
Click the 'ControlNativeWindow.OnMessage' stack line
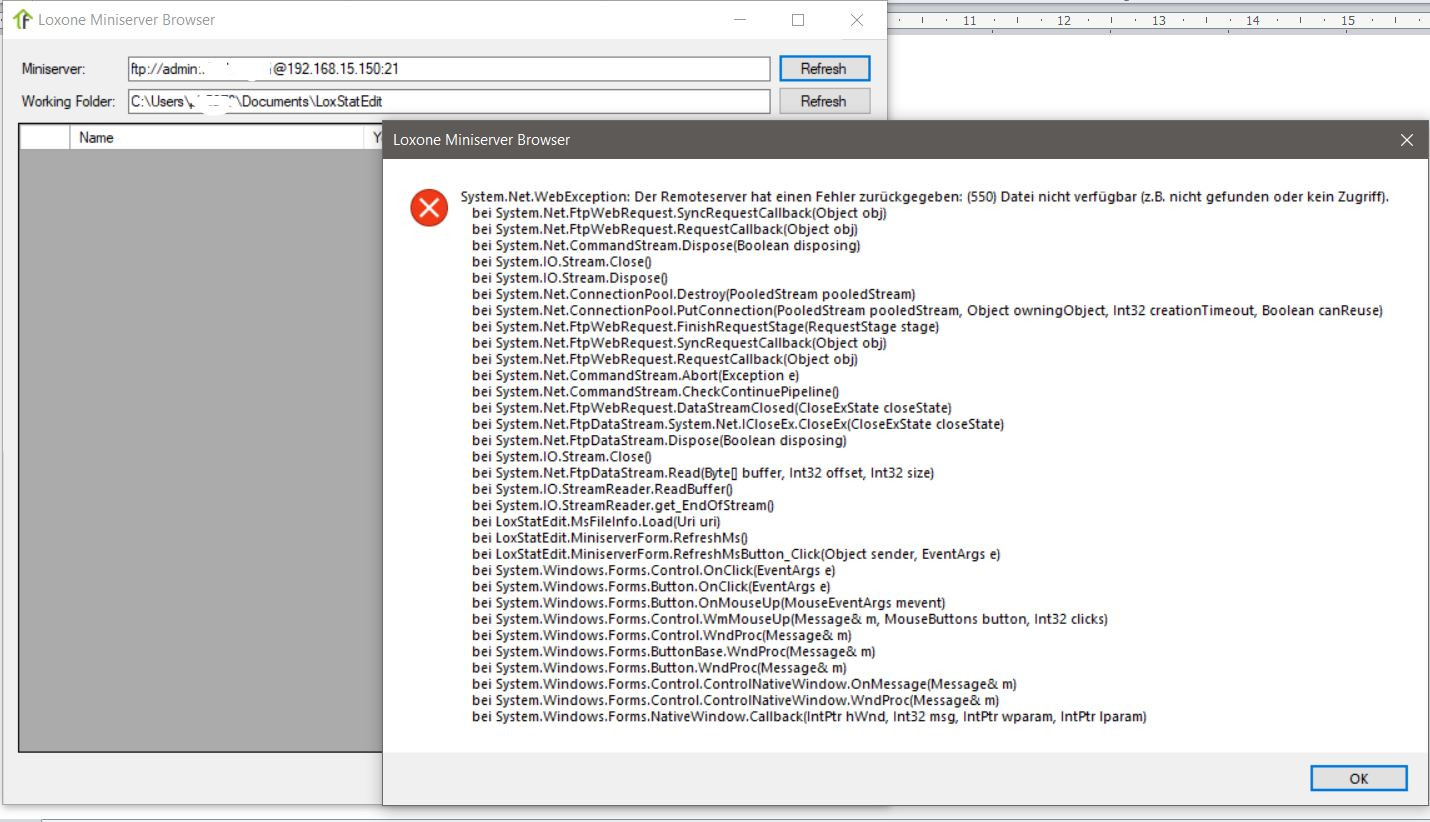(744, 684)
